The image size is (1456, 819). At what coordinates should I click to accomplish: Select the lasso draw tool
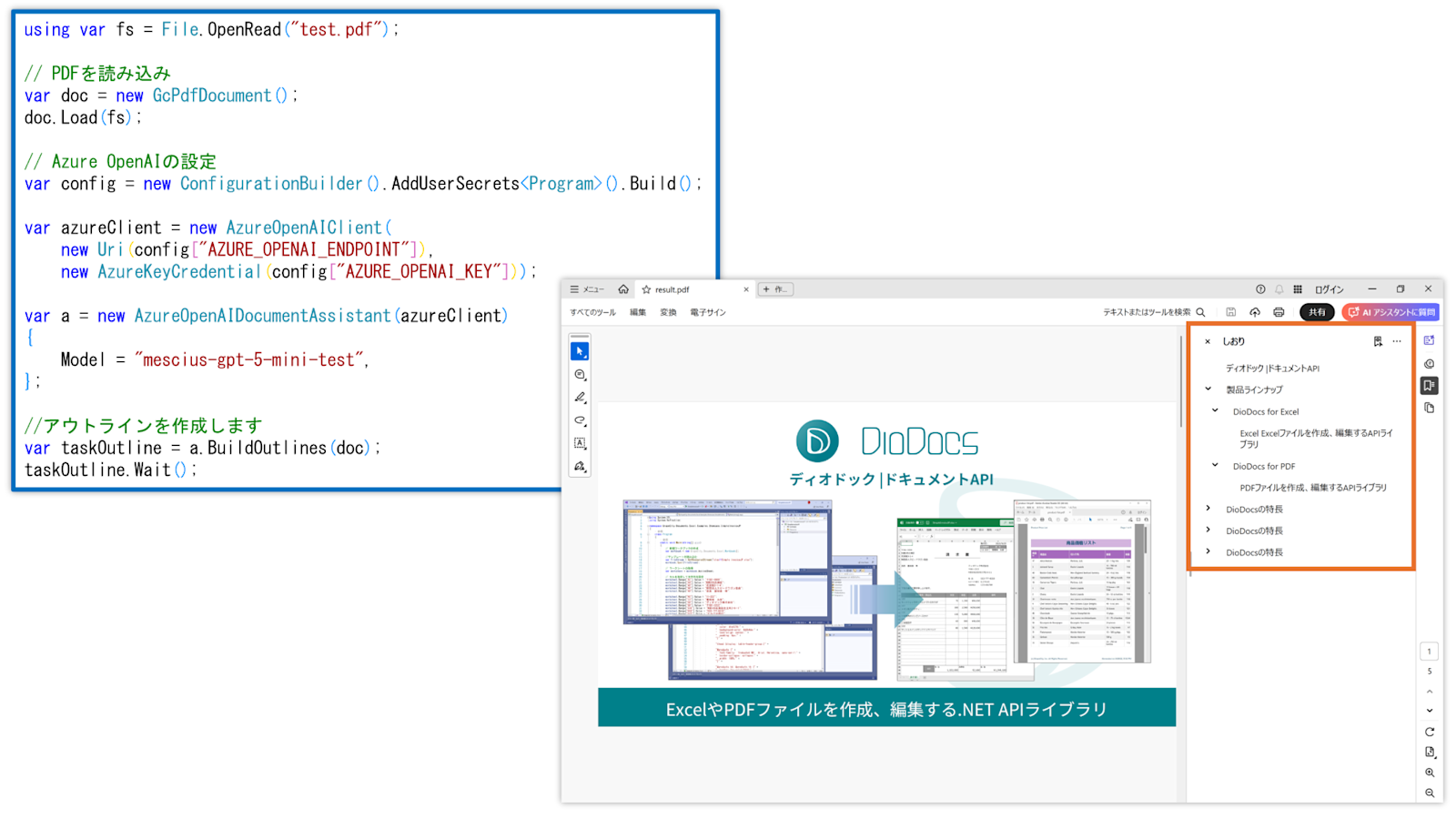coord(580,420)
